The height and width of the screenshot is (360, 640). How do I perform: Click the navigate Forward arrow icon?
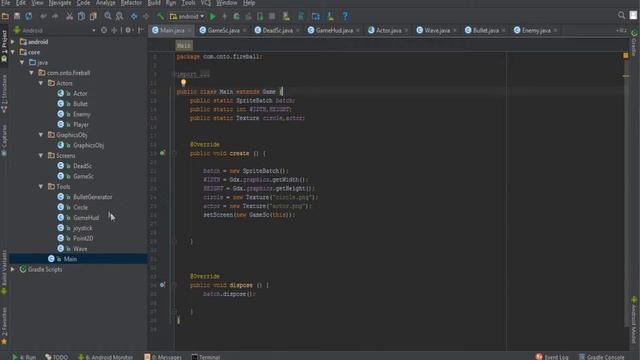click(146, 16)
